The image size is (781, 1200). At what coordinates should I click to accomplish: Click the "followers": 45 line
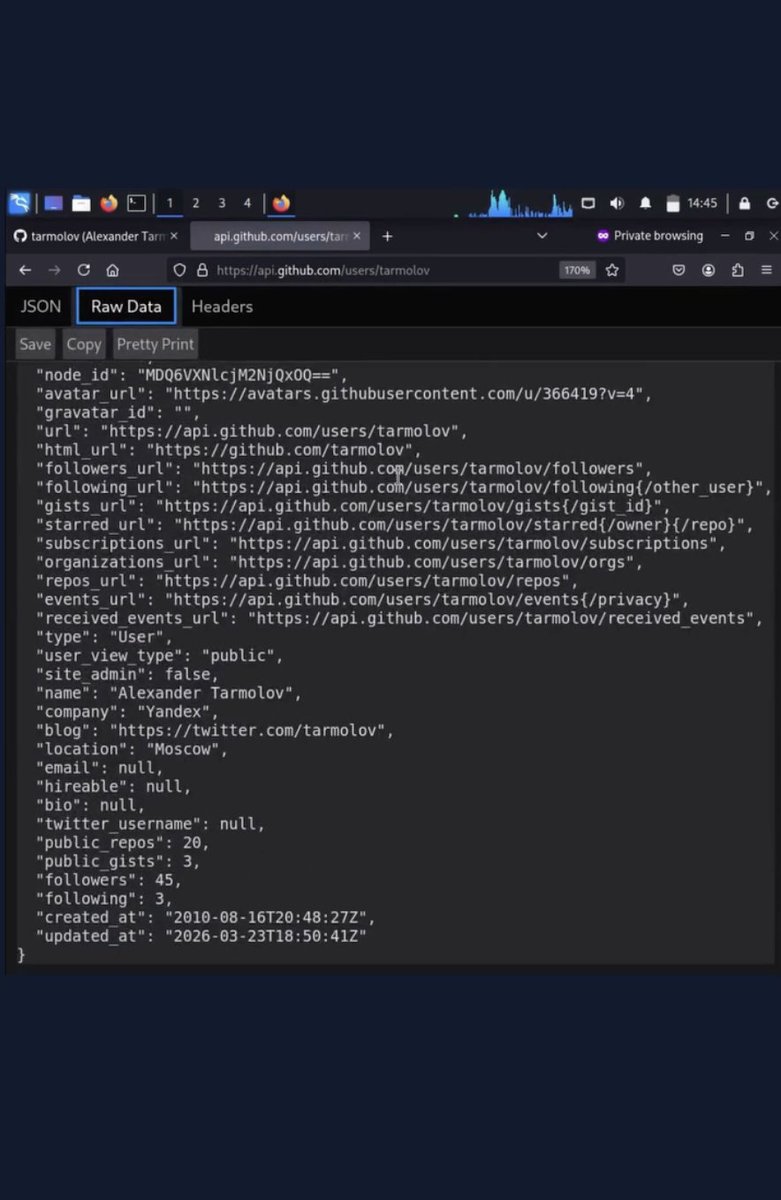(x=109, y=880)
